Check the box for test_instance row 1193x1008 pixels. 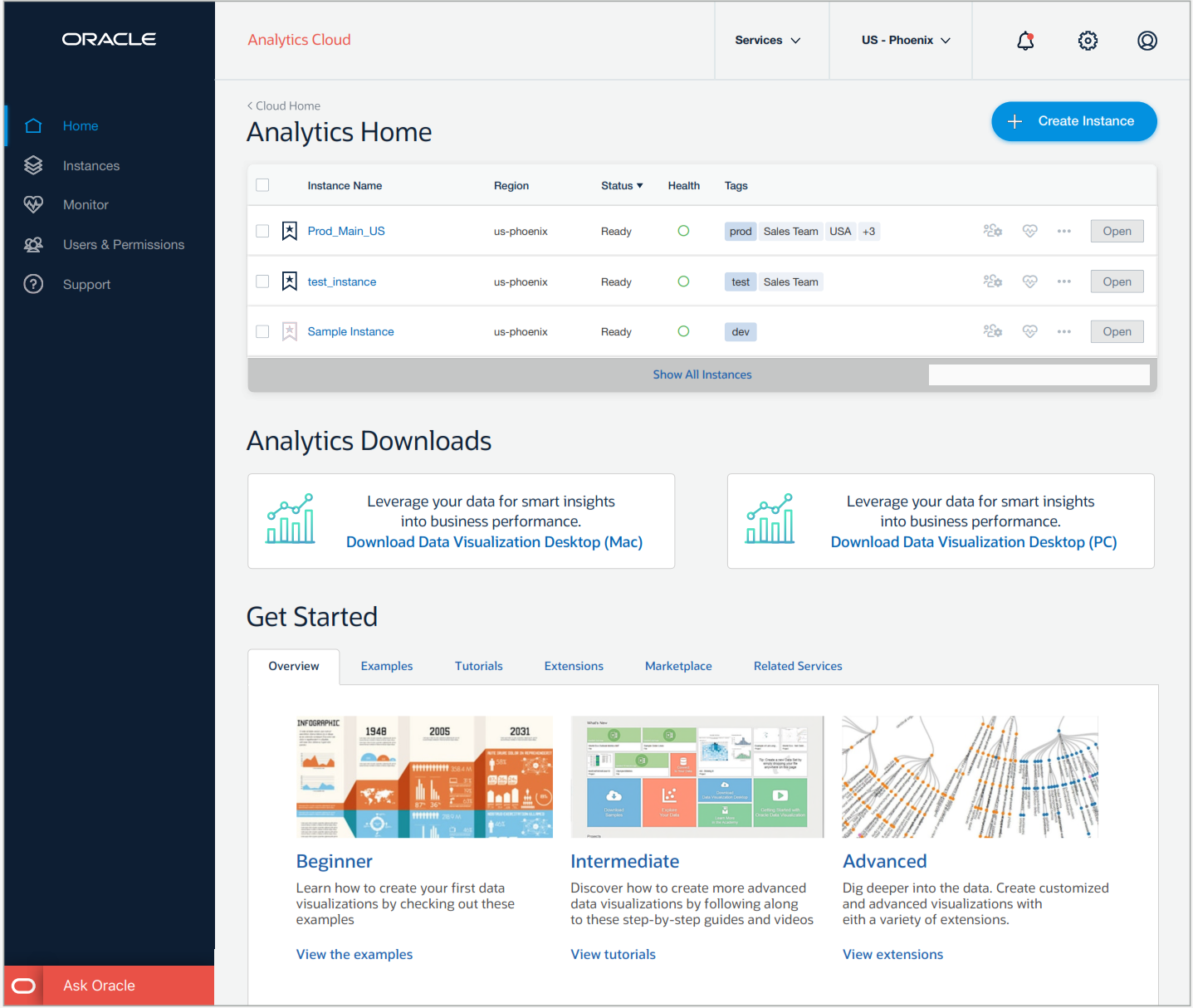click(262, 281)
